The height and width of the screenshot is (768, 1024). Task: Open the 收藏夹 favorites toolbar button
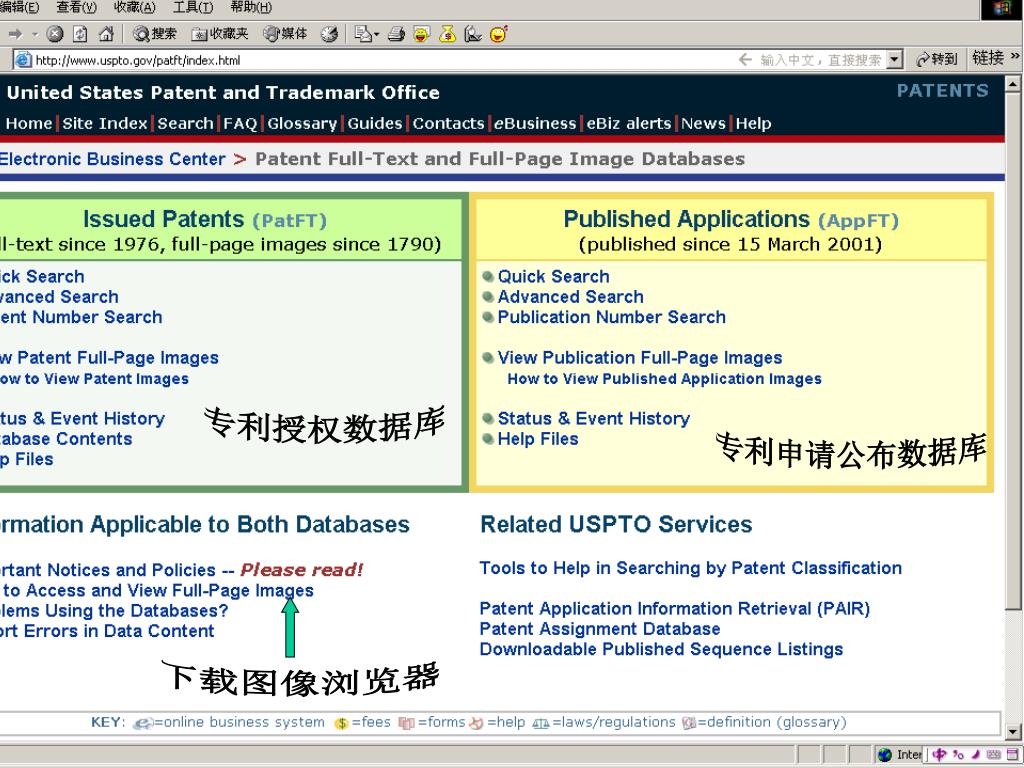[x=219, y=34]
